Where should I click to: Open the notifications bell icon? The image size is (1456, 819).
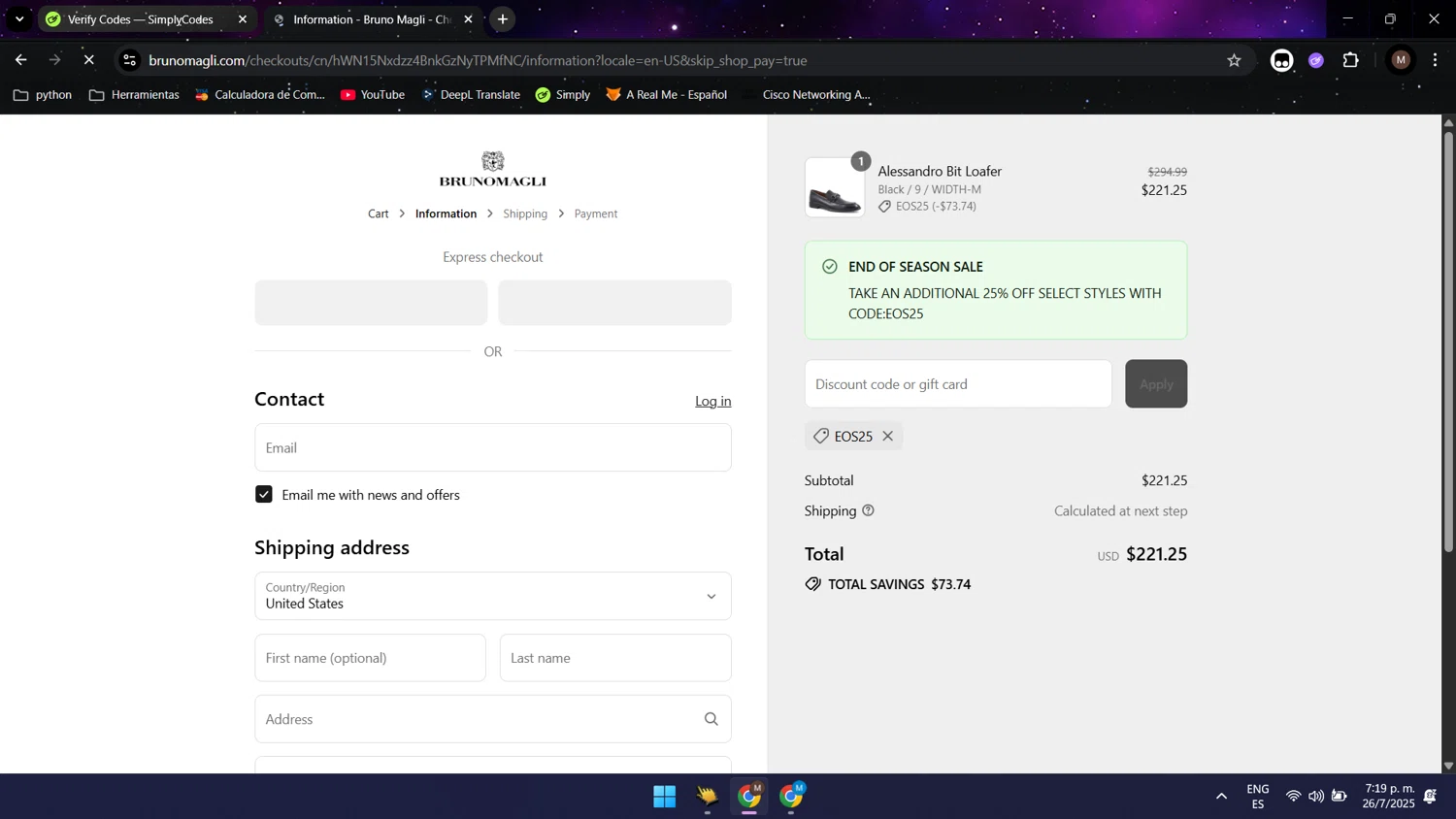(1430, 797)
